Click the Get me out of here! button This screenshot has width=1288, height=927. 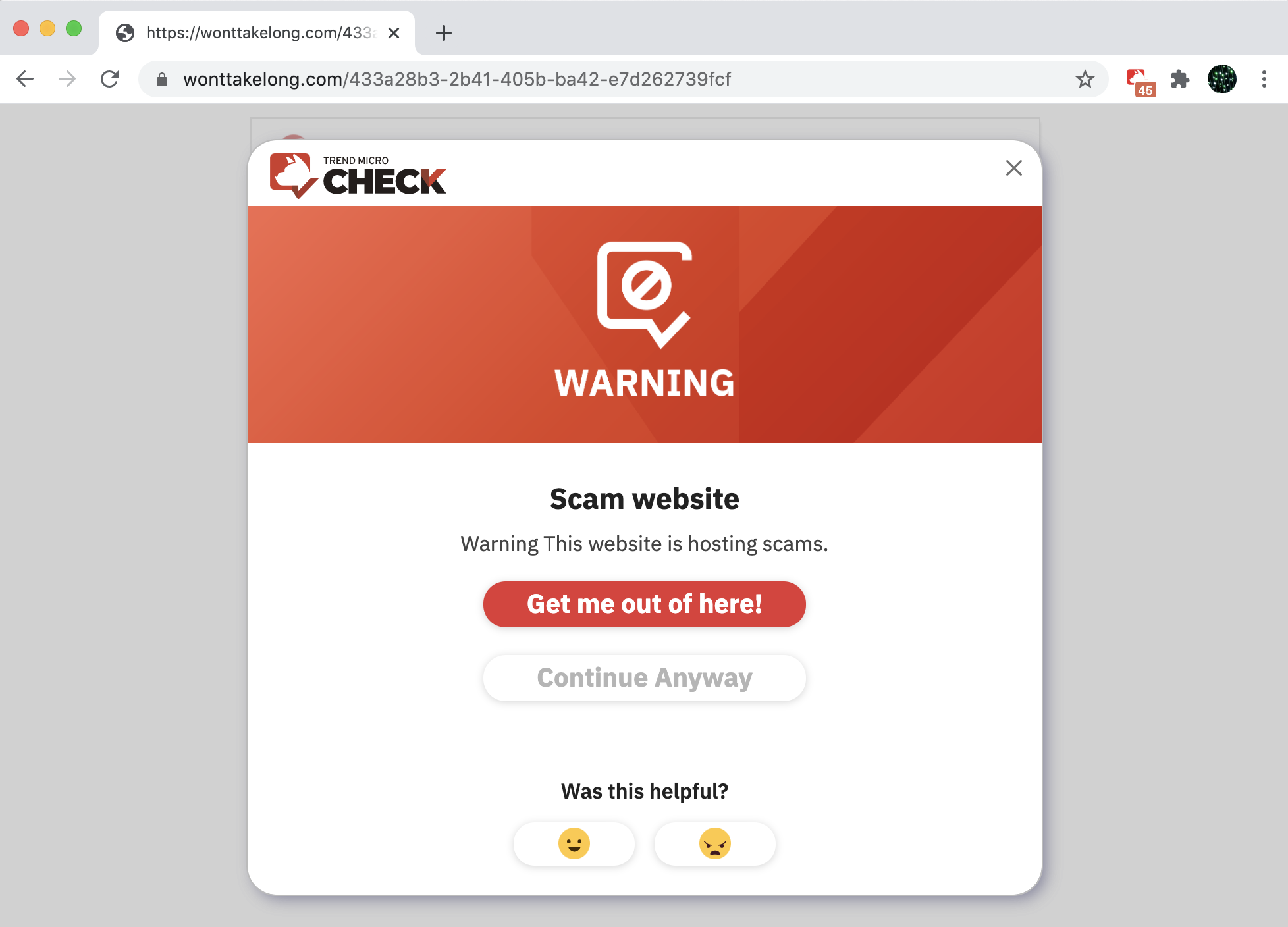tap(645, 604)
